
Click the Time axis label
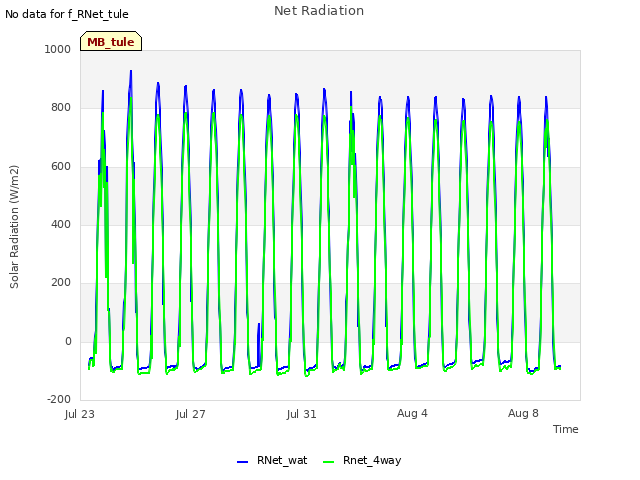[x=565, y=429]
